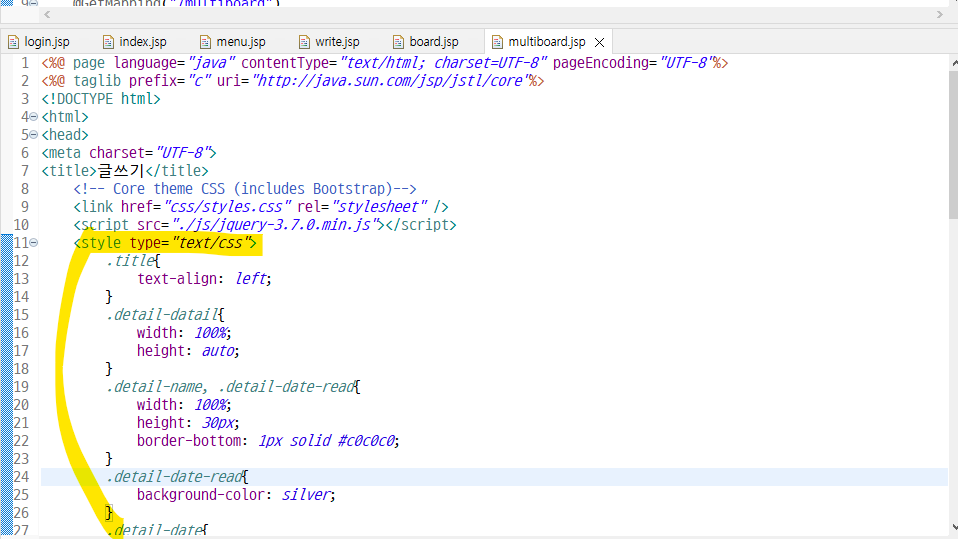This screenshot has height=541, width=958.
Task: Place cursor on text "<!DOCTYPE html>"
Action: coord(101,99)
